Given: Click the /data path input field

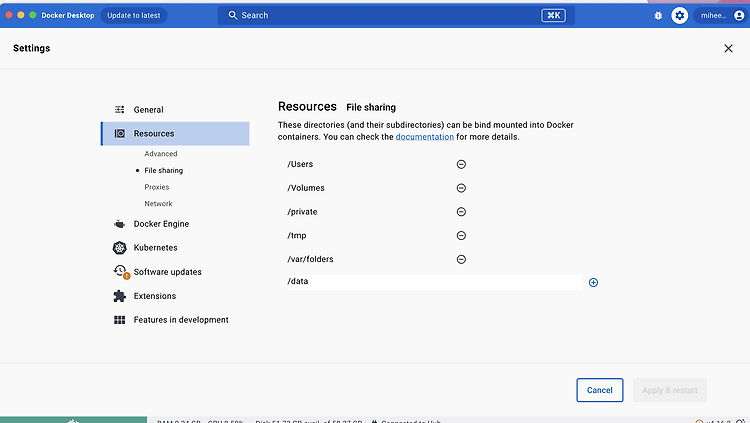Looking at the screenshot, I should tap(434, 282).
